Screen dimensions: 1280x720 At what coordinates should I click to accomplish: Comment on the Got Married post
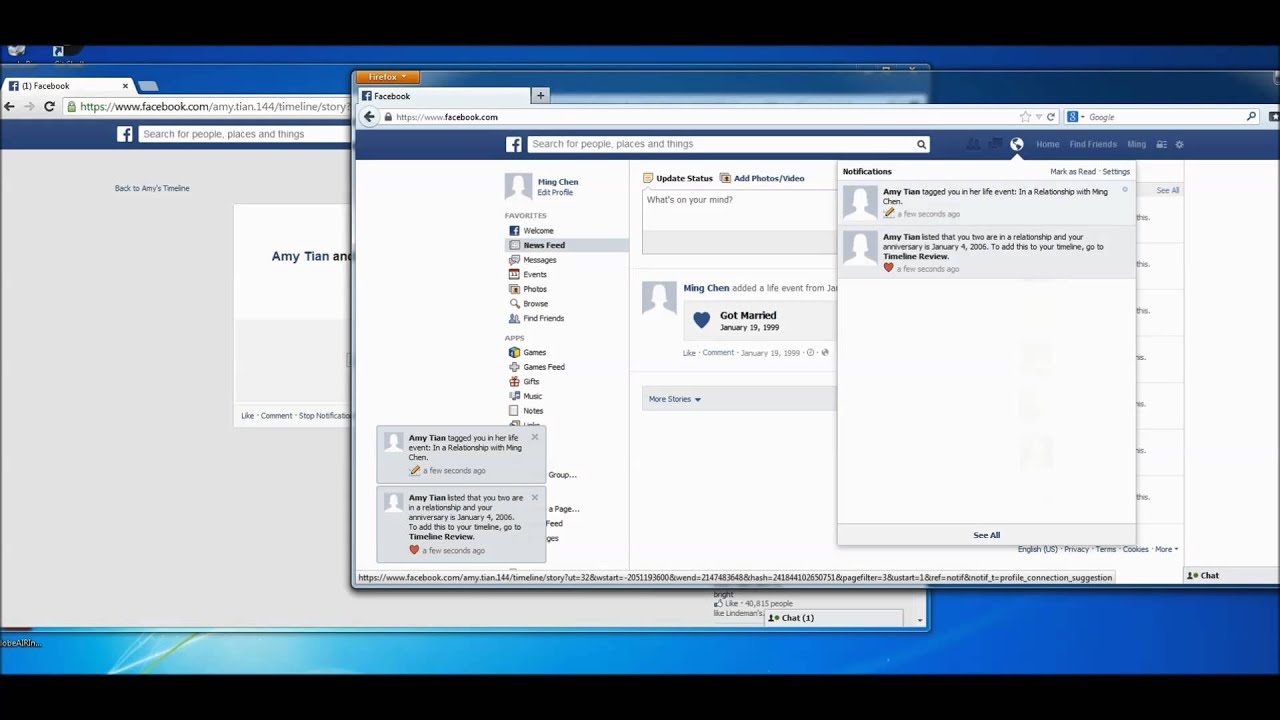click(718, 353)
